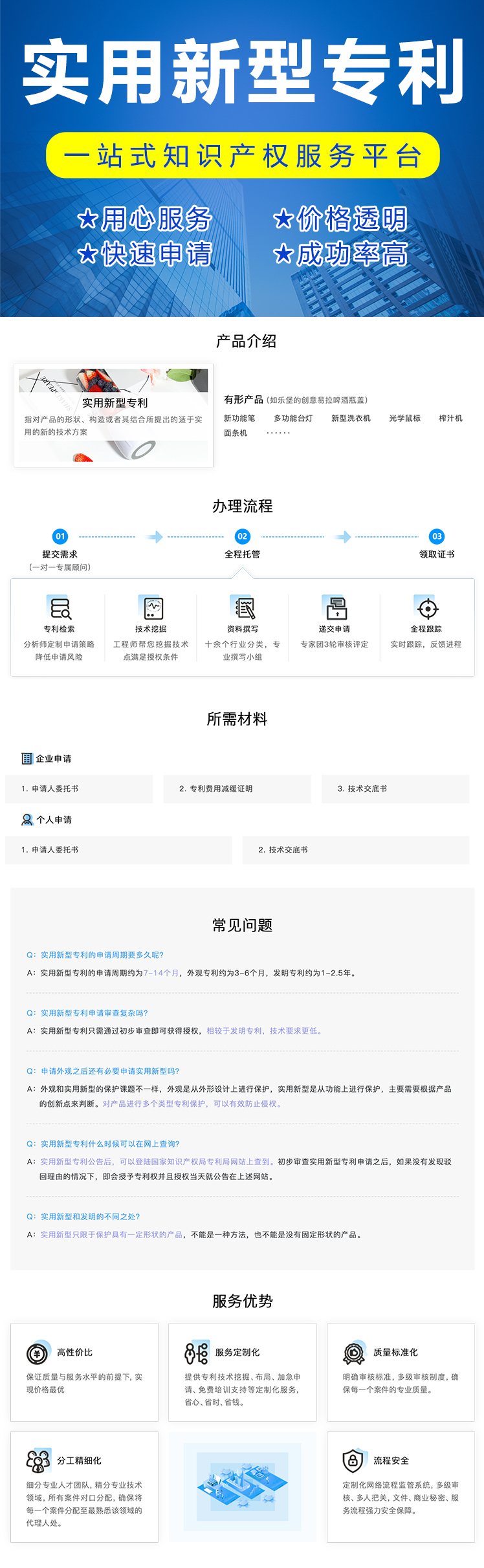This screenshot has width=484, height=1568.
Task: Click the 递交申请 submit icon
Action: 335,607
